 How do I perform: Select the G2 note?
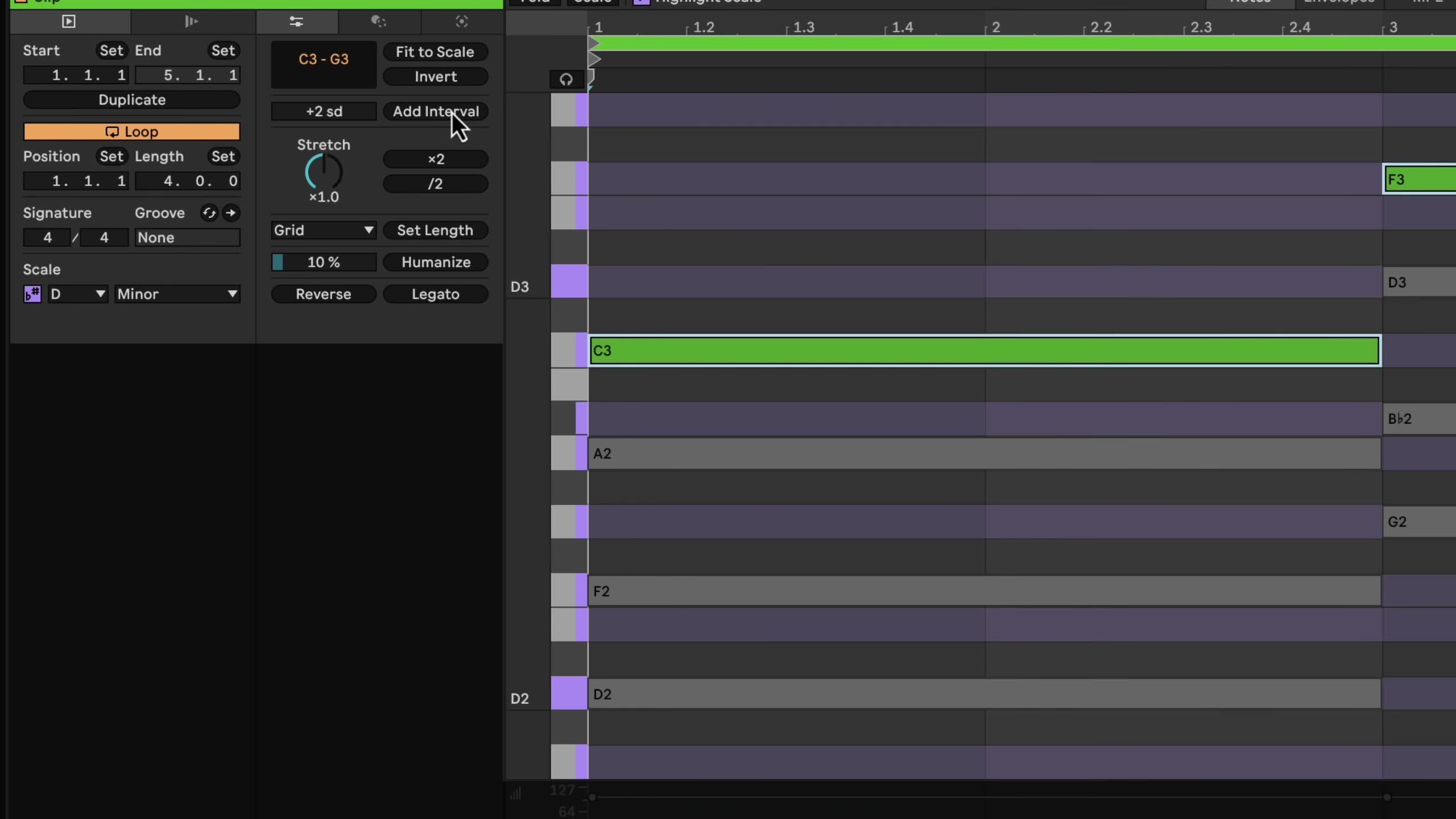pyautogui.click(x=1420, y=522)
